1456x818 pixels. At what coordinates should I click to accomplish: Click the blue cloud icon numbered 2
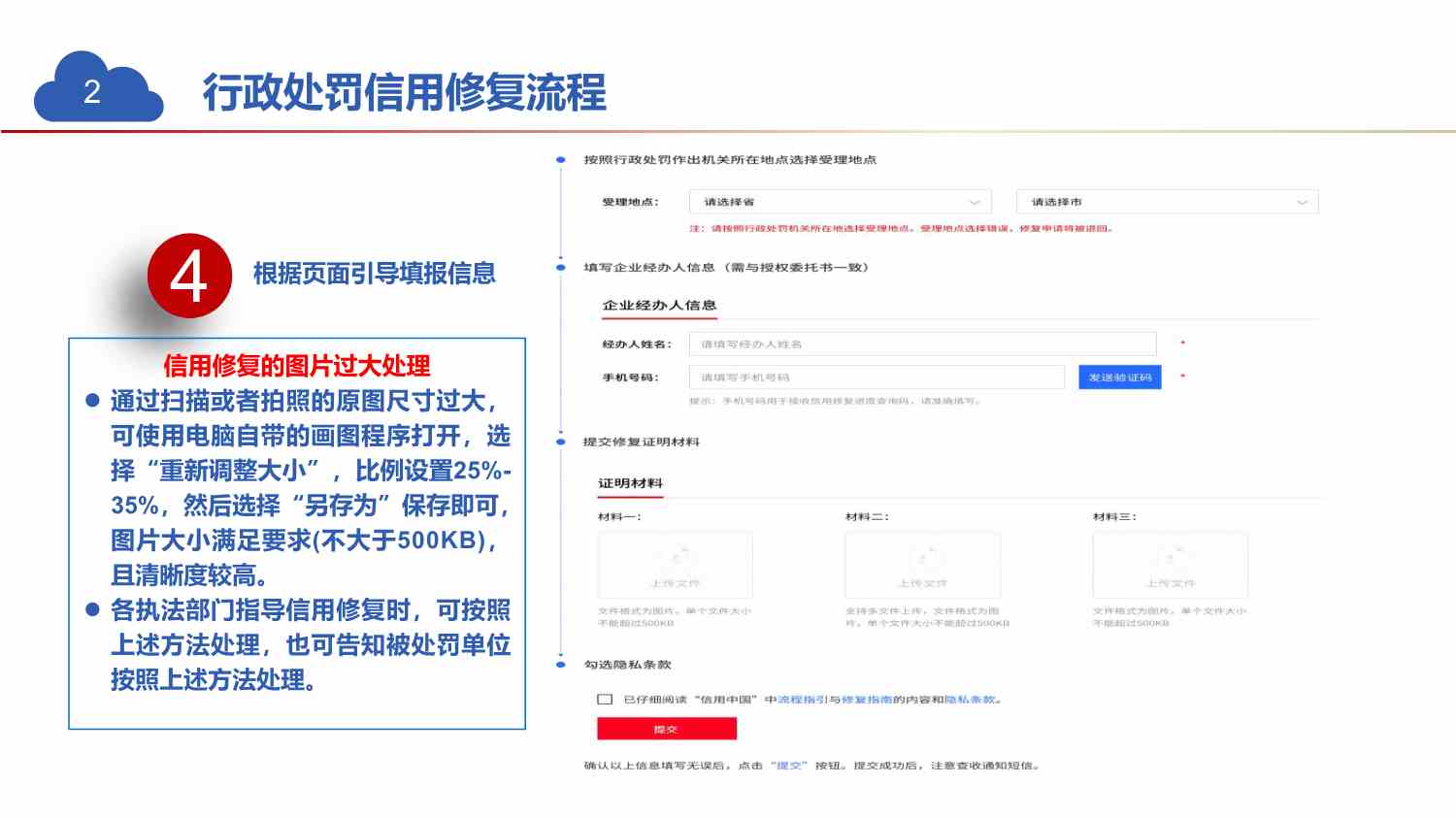point(98,87)
